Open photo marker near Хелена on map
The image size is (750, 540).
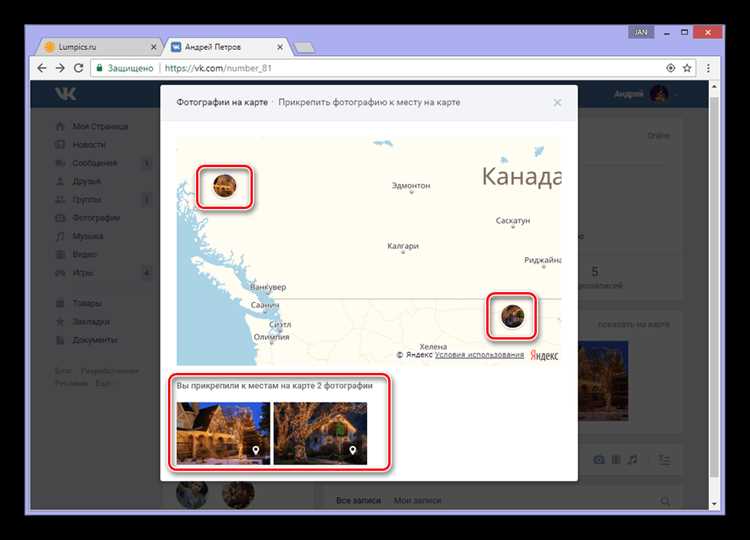[512, 316]
